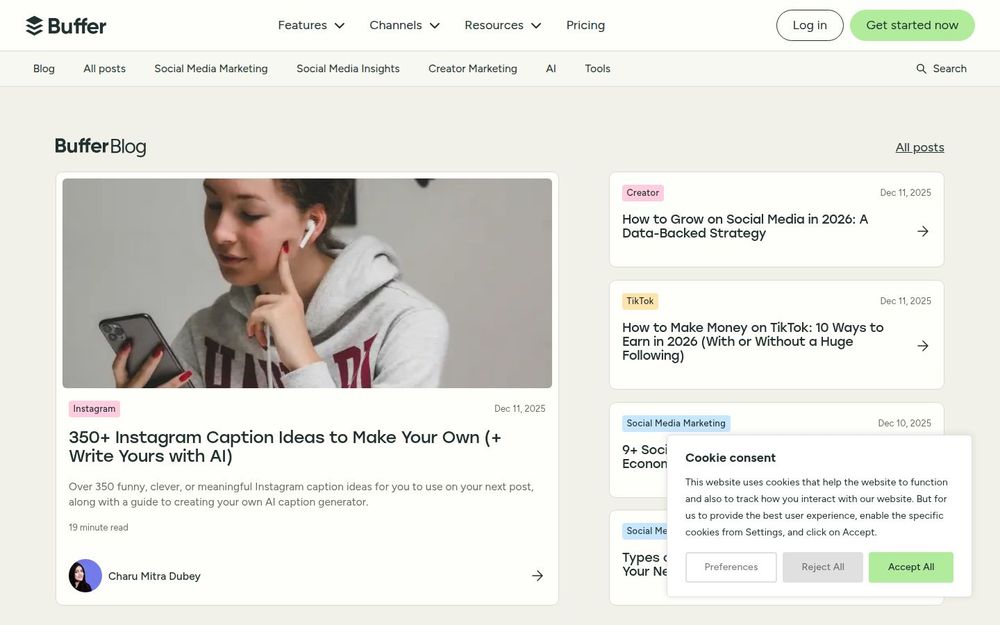Expand the Channels dropdown chevron
Image resolution: width=1000 pixels, height=625 pixels.
(435, 26)
